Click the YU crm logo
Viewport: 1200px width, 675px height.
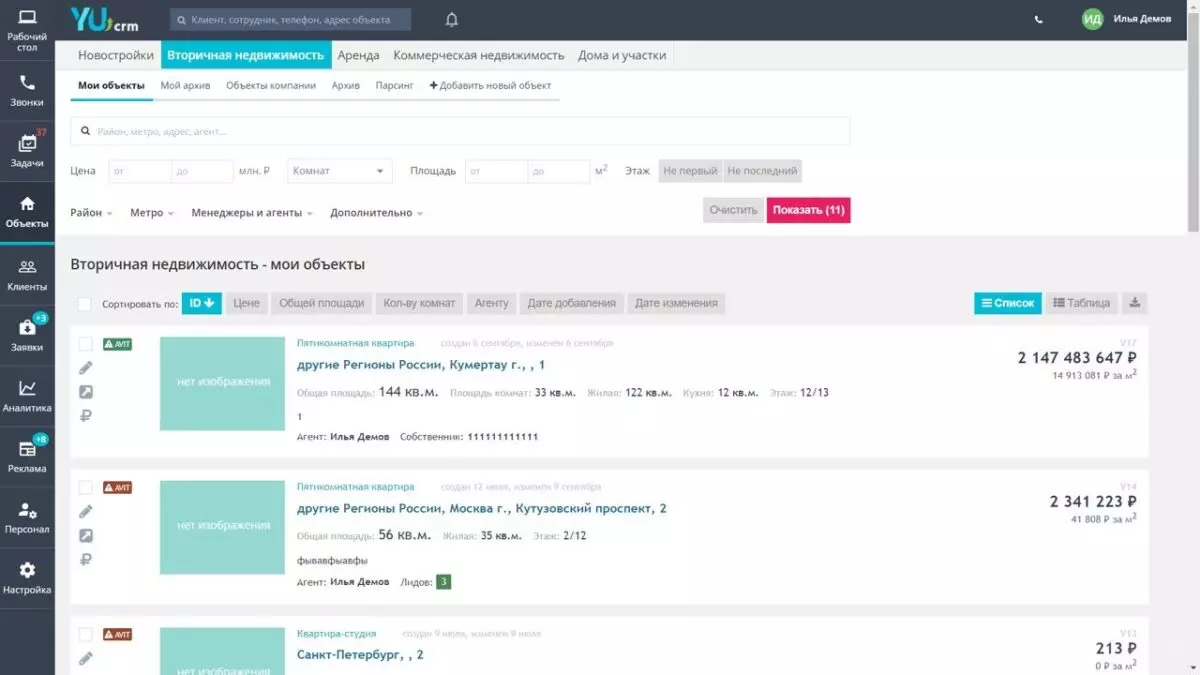point(104,19)
